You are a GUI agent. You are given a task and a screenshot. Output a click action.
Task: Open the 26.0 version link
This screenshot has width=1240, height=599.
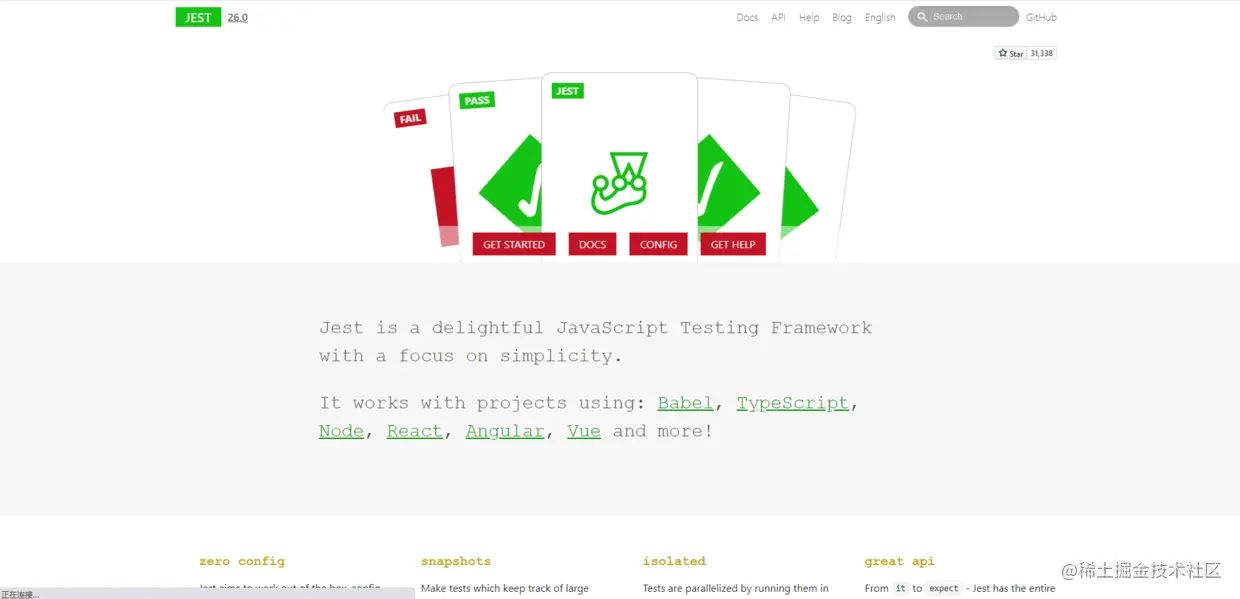point(238,17)
